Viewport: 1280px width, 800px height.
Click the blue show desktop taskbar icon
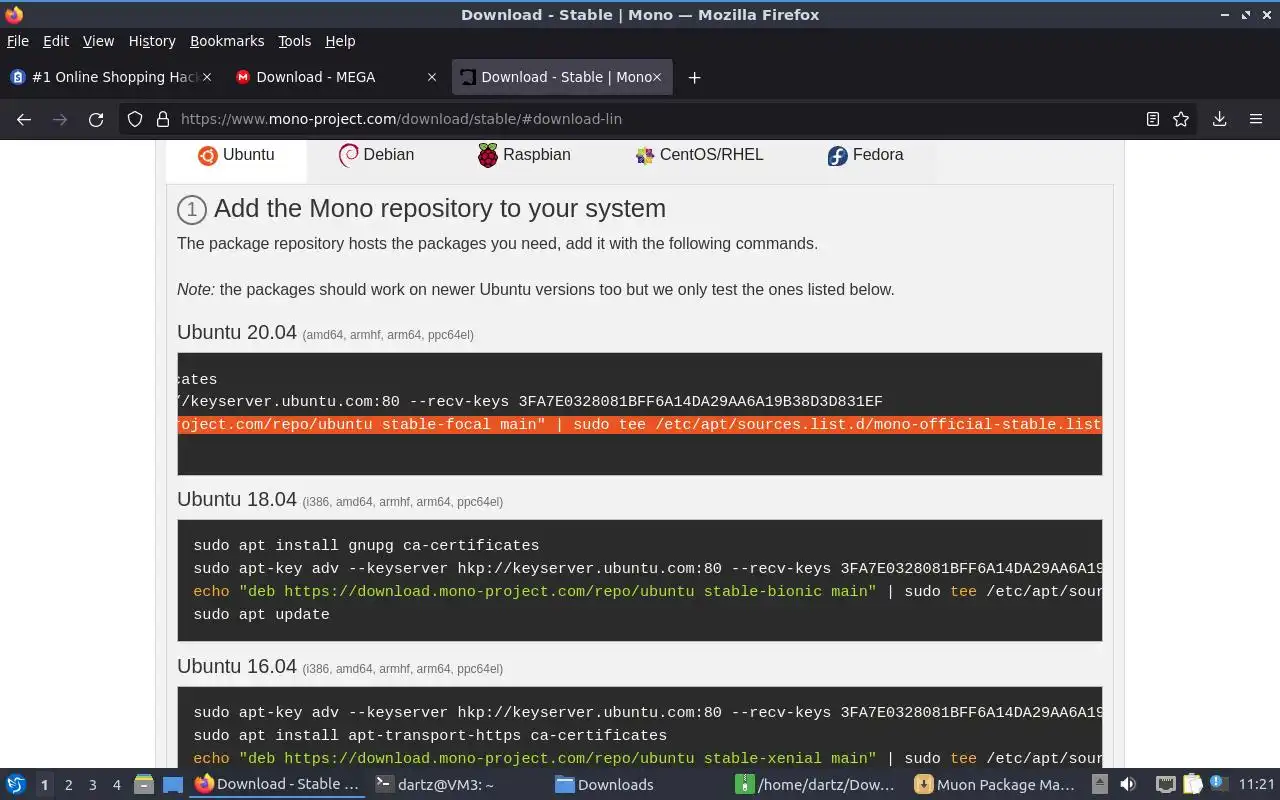(173, 785)
